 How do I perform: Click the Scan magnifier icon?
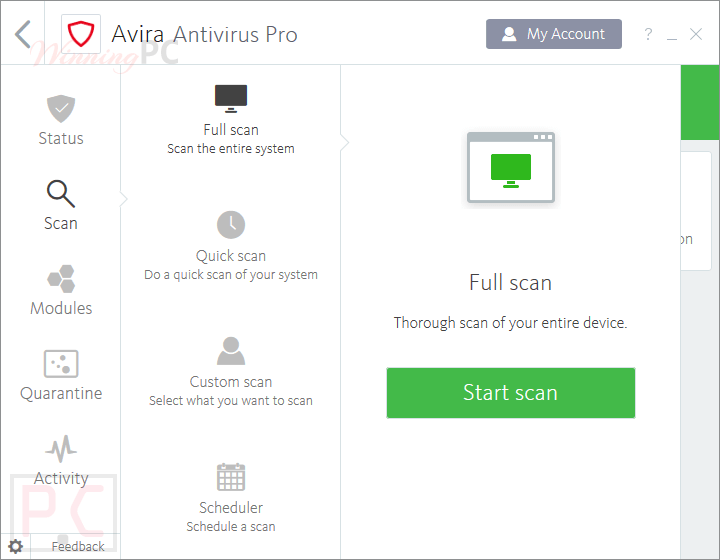tap(61, 194)
